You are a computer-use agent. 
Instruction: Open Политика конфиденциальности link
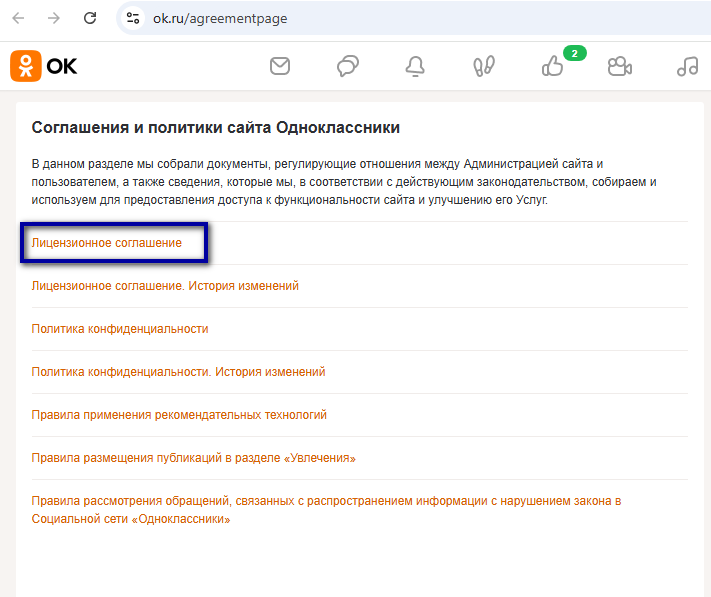coord(120,329)
